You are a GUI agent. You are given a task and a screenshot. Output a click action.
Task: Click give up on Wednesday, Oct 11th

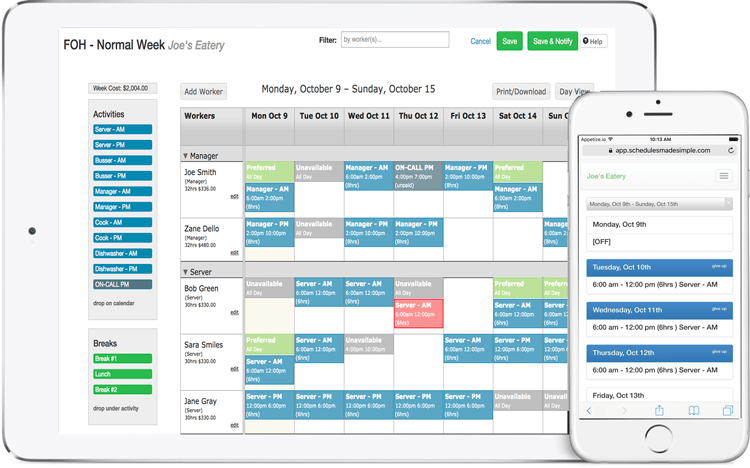[719, 309]
